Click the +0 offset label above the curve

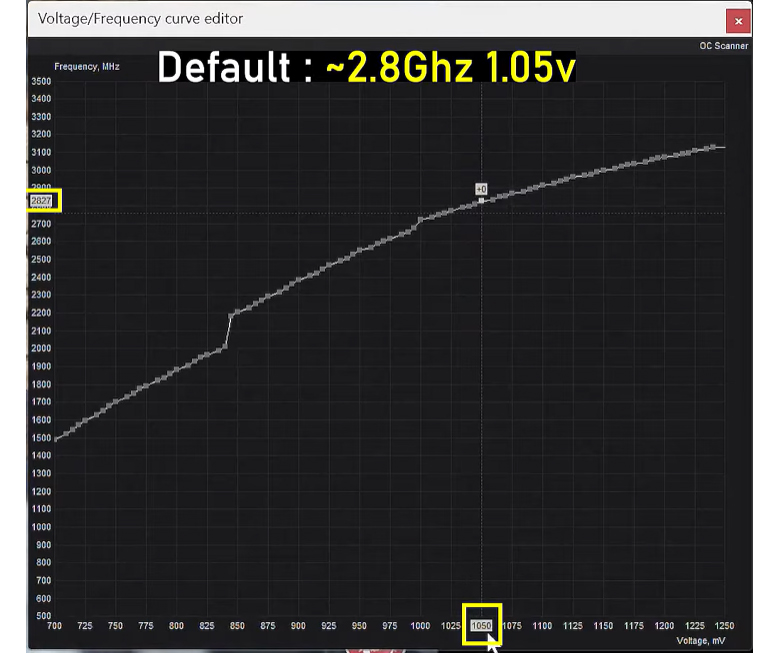[481, 189]
